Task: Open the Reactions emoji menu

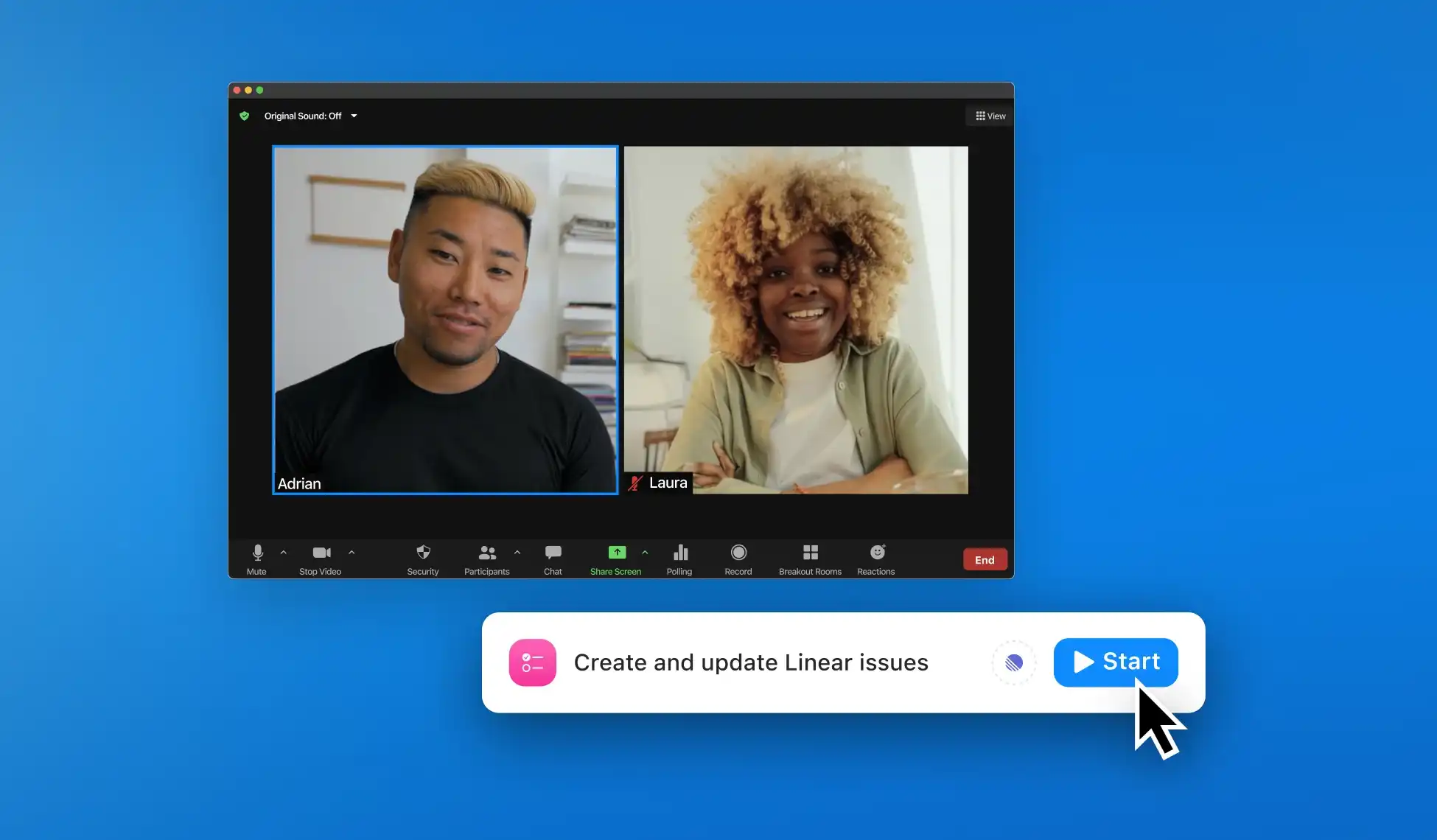Action: (x=877, y=553)
